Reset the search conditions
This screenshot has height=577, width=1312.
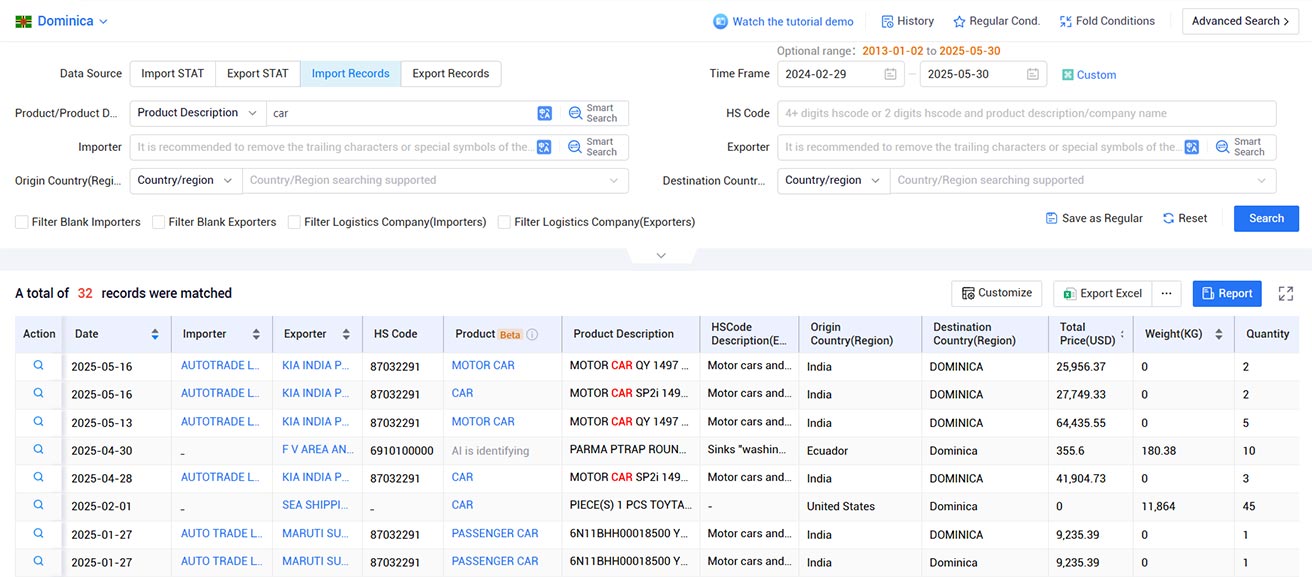click(x=1185, y=218)
